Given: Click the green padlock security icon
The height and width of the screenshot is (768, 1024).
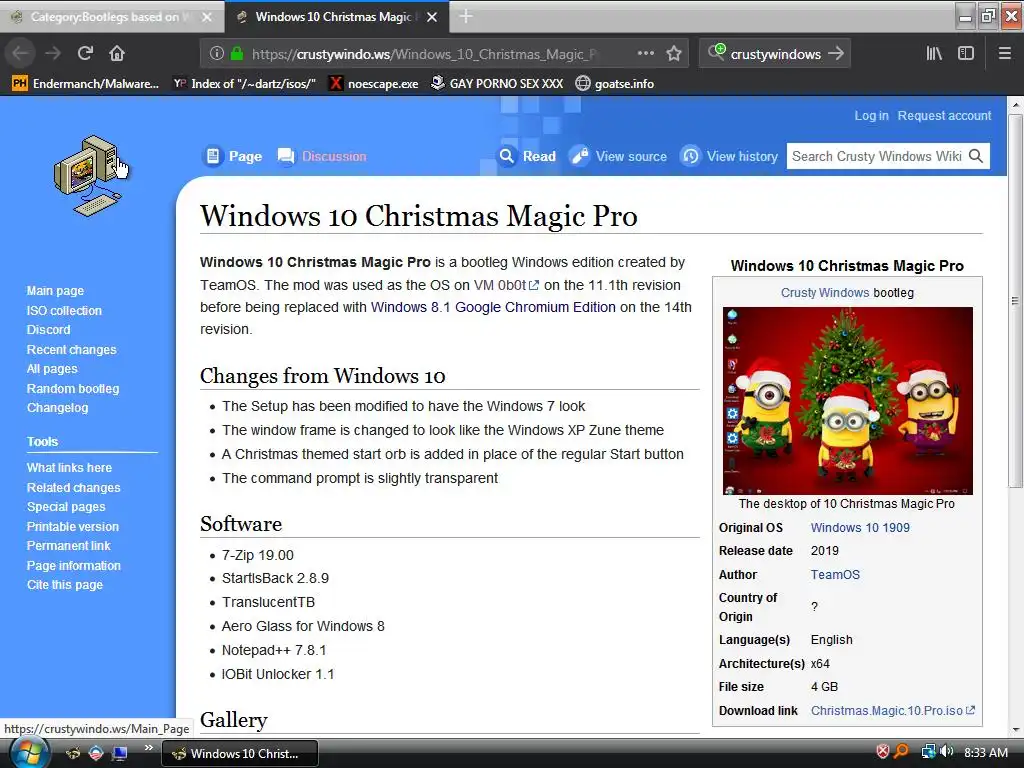Looking at the screenshot, I should tap(237, 54).
